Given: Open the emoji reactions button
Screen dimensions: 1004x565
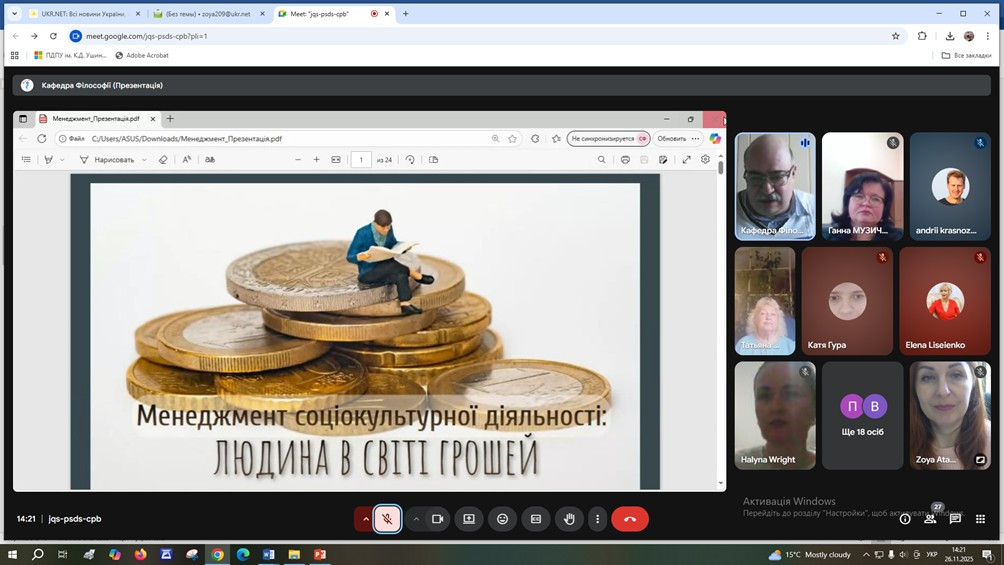Looking at the screenshot, I should [503, 519].
